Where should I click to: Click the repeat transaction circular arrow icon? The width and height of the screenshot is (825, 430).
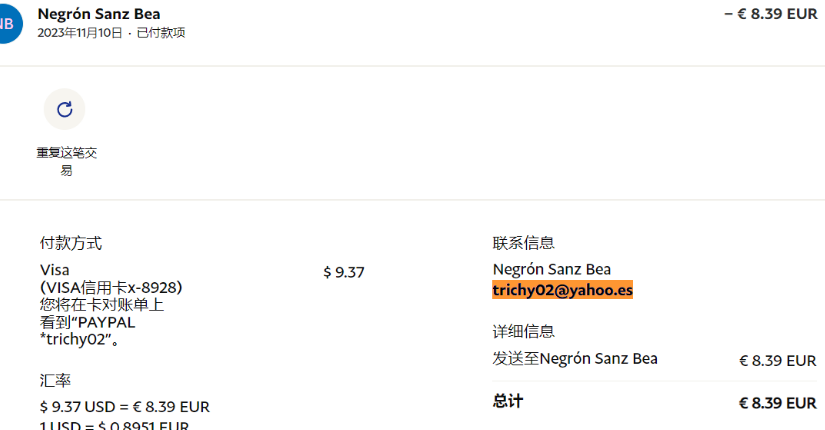pos(65,109)
